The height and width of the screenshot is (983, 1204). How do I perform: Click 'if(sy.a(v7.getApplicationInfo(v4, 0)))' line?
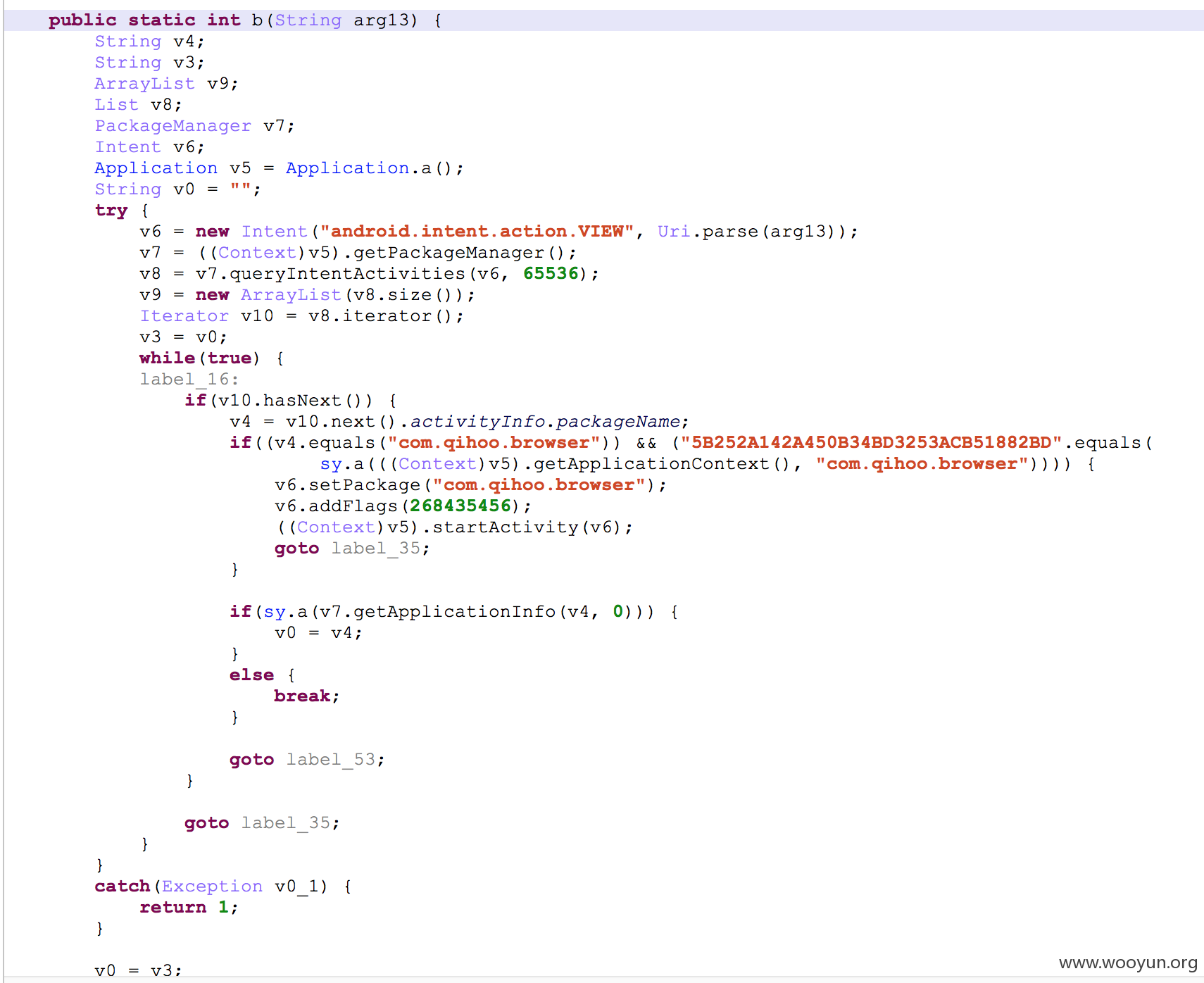click(453, 612)
